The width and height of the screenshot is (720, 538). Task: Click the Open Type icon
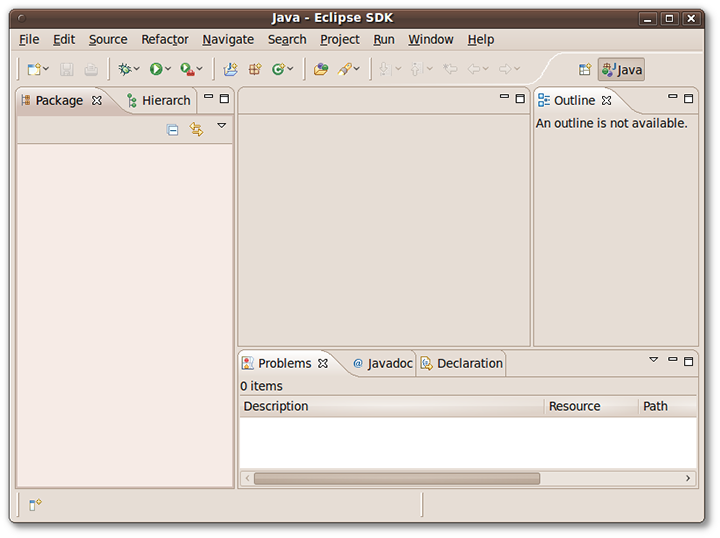321,69
